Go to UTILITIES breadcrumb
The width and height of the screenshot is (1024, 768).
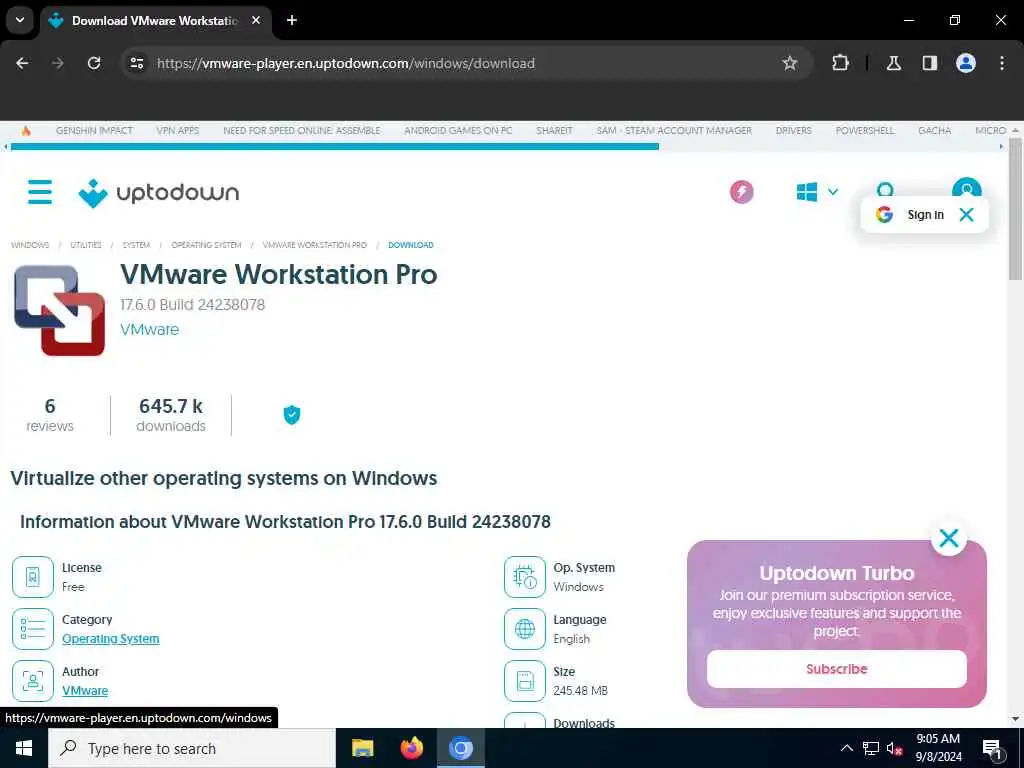86,245
